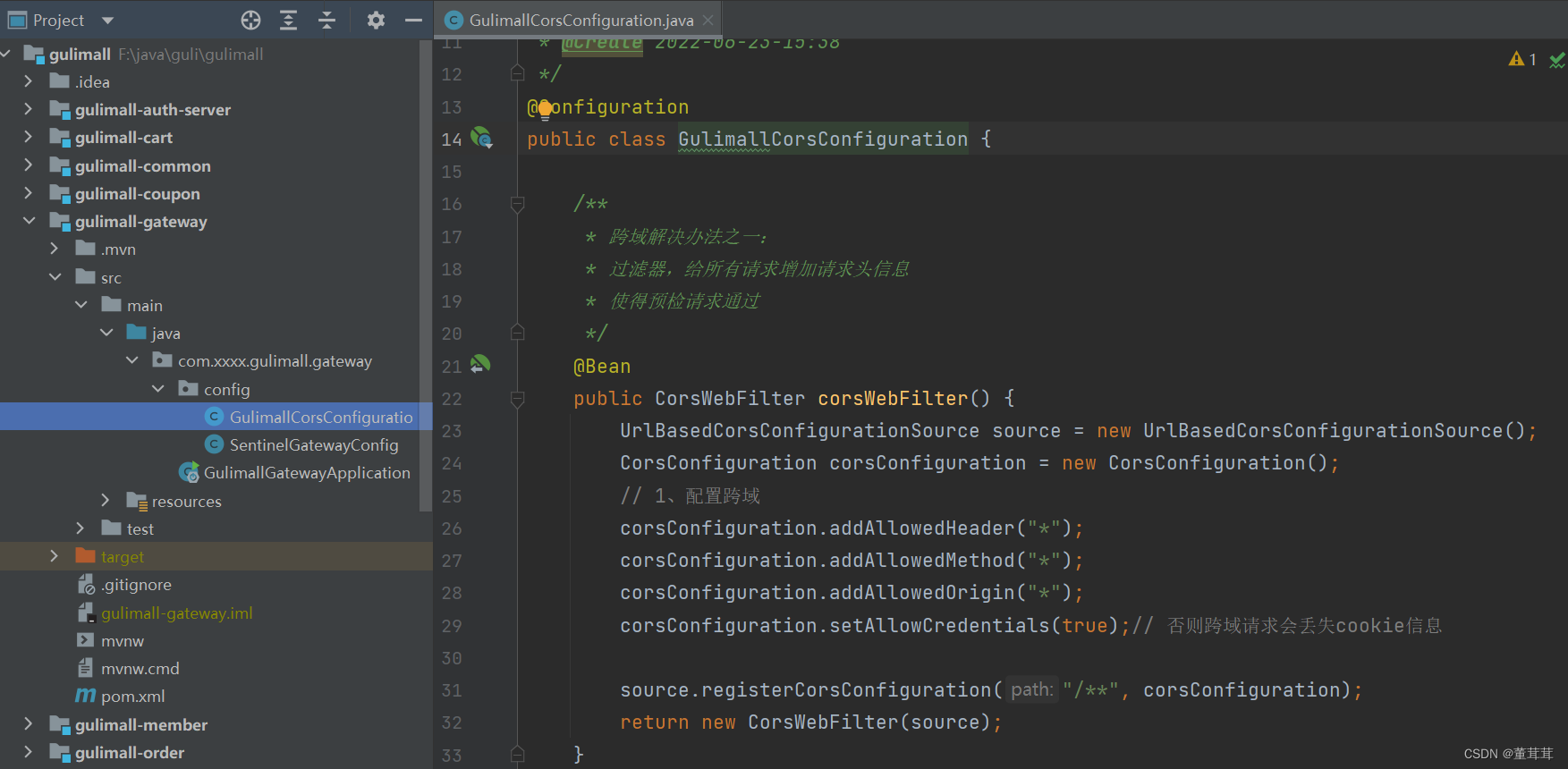
Task: Collapse the corsWebFilter method on line 22
Action: [x=517, y=398]
